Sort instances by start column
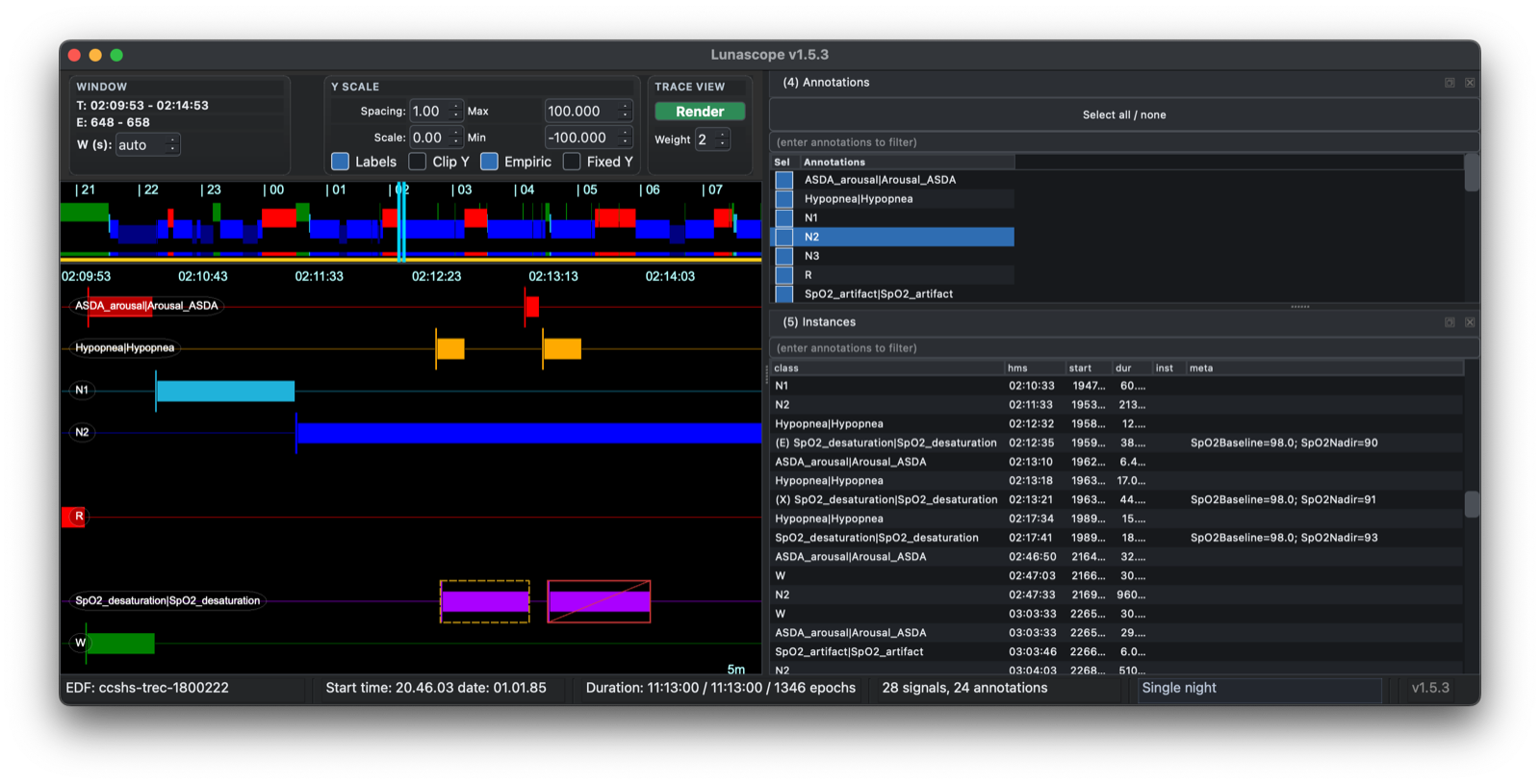Screen dimensions: 1540x784 [x=1089, y=368]
